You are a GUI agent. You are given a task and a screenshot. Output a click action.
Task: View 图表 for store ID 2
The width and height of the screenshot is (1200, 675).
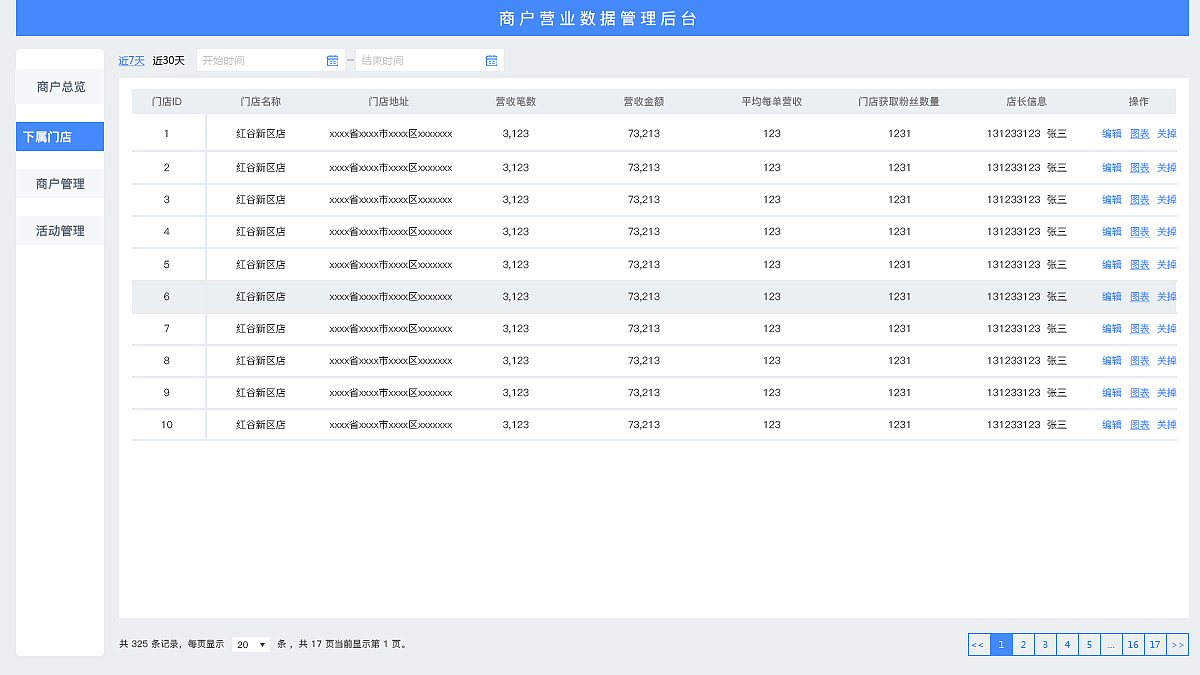click(1140, 168)
